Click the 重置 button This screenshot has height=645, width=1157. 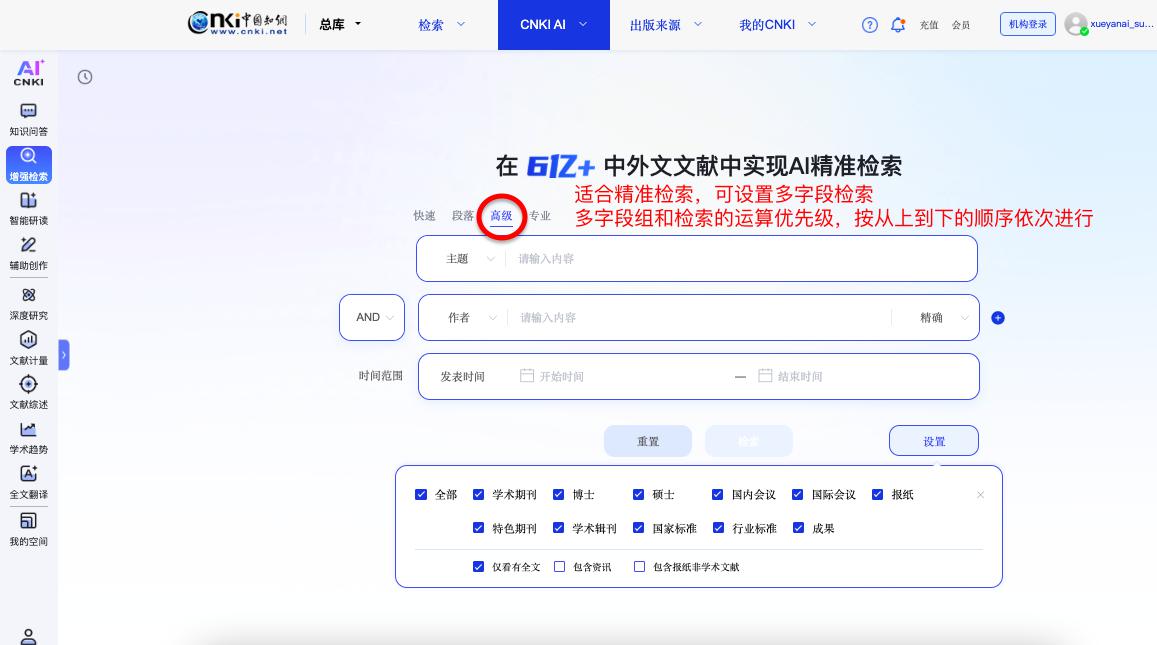(x=647, y=441)
